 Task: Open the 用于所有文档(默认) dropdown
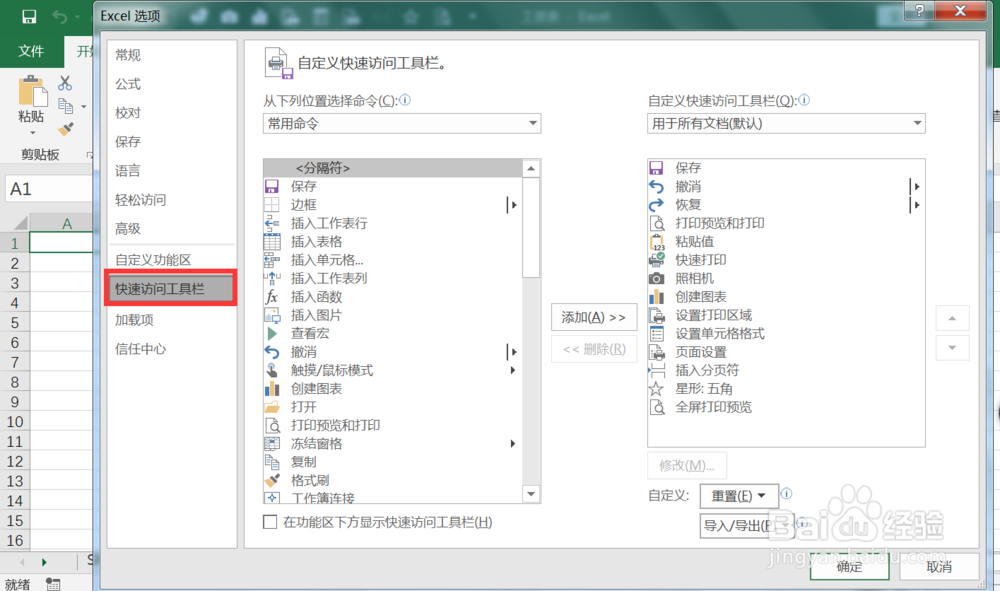[786, 123]
